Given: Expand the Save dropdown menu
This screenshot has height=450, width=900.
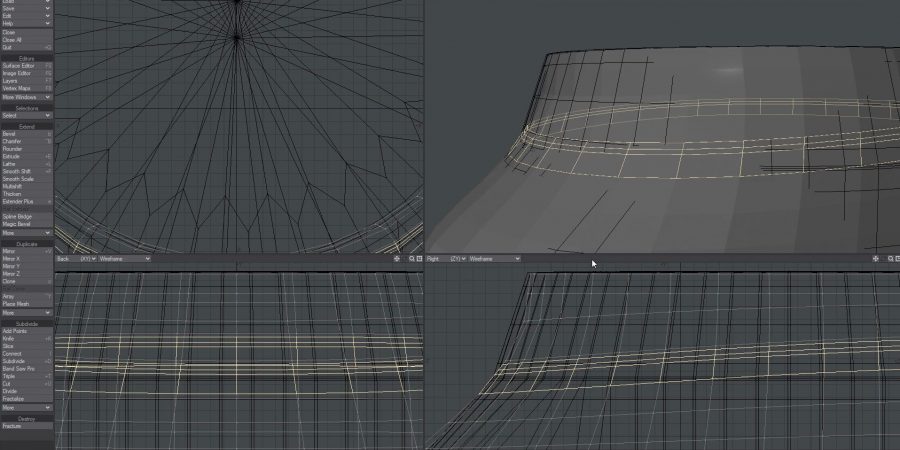Looking at the screenshot, I should (x=26, y=9).
